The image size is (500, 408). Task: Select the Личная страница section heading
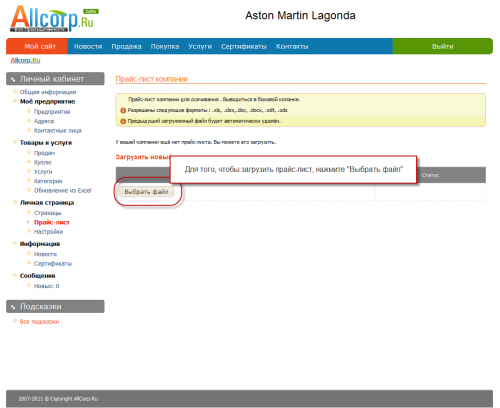pos(47,203)
